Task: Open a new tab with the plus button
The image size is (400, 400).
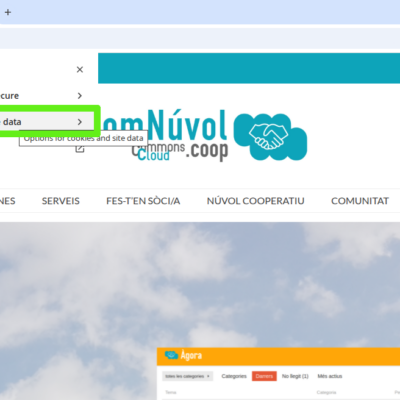Action: click(x=8, y=12)
